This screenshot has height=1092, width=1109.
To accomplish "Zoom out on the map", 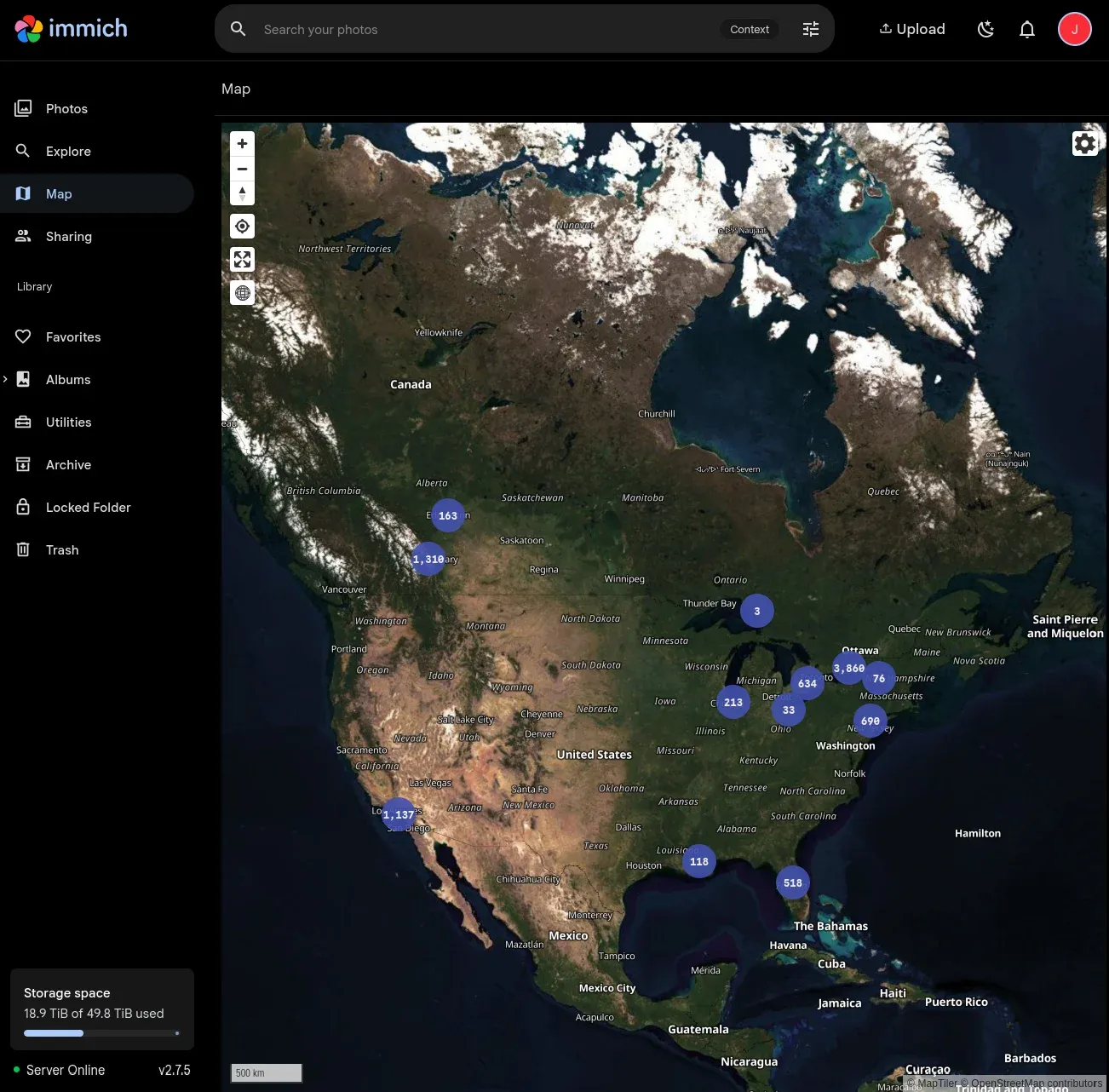I will coord(242,169).
